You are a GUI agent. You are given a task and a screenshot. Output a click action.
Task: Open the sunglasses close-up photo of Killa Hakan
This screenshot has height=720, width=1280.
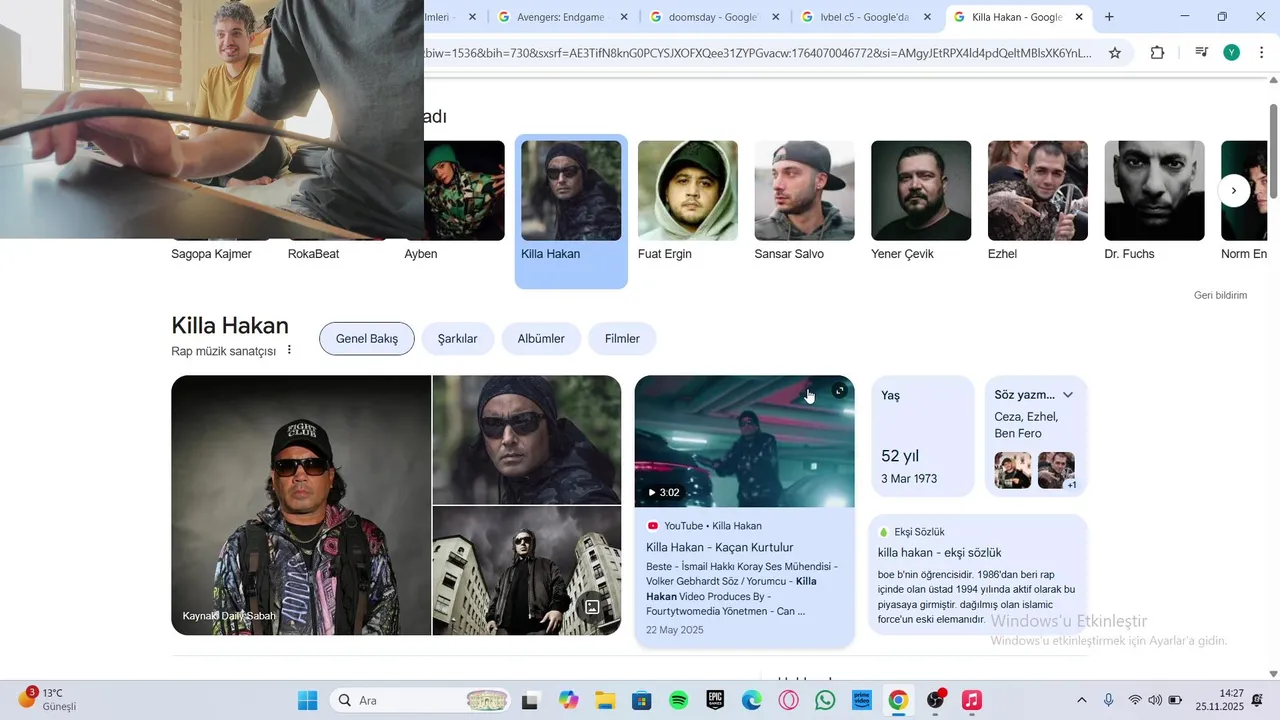point(527,440)
